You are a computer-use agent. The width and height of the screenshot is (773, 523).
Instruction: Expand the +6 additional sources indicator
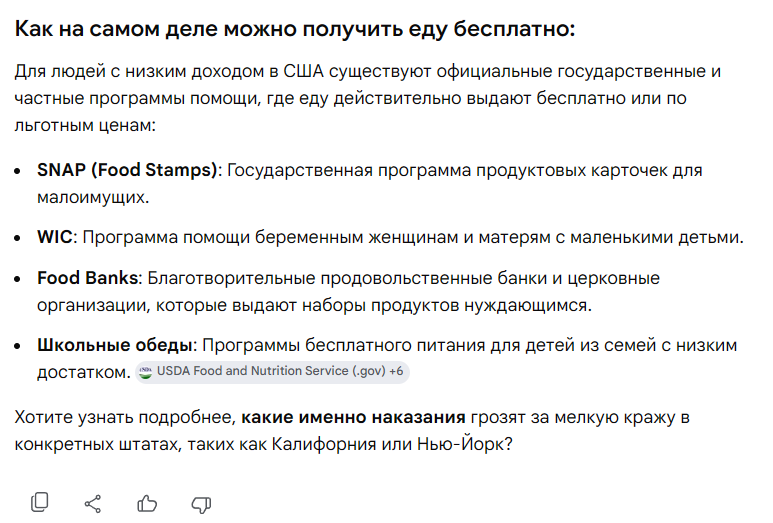click(396, 371)
